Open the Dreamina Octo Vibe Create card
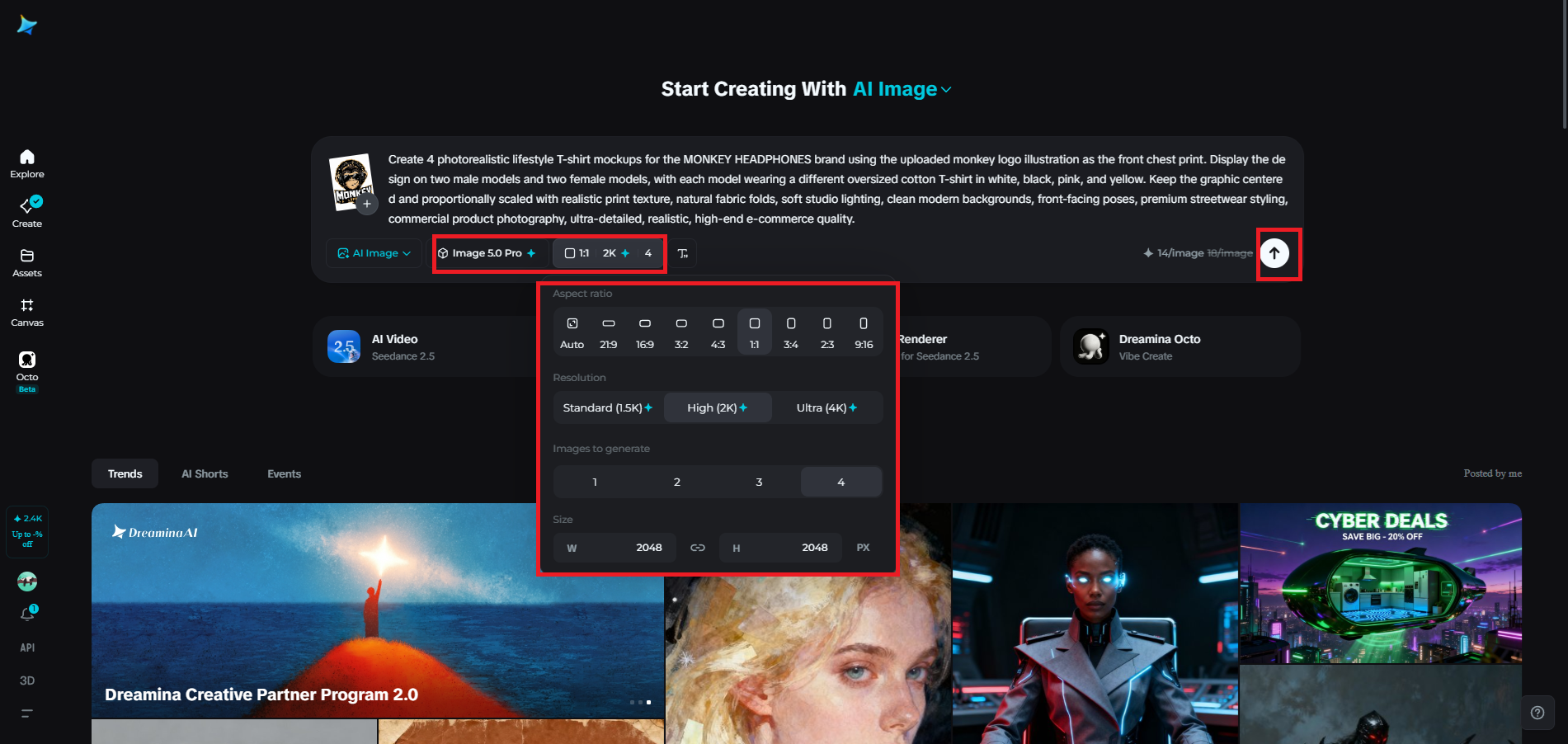This screenshot has height=744, width=1568. click(1180, 346)
